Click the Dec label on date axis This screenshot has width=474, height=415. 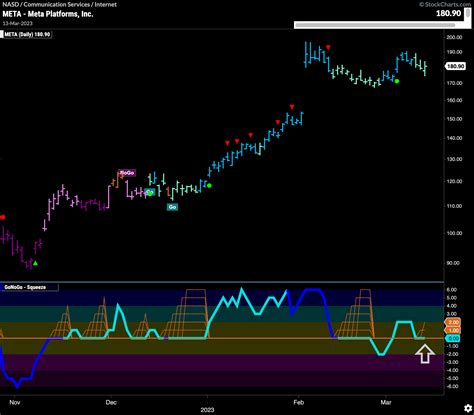click(x=111, y=402)
